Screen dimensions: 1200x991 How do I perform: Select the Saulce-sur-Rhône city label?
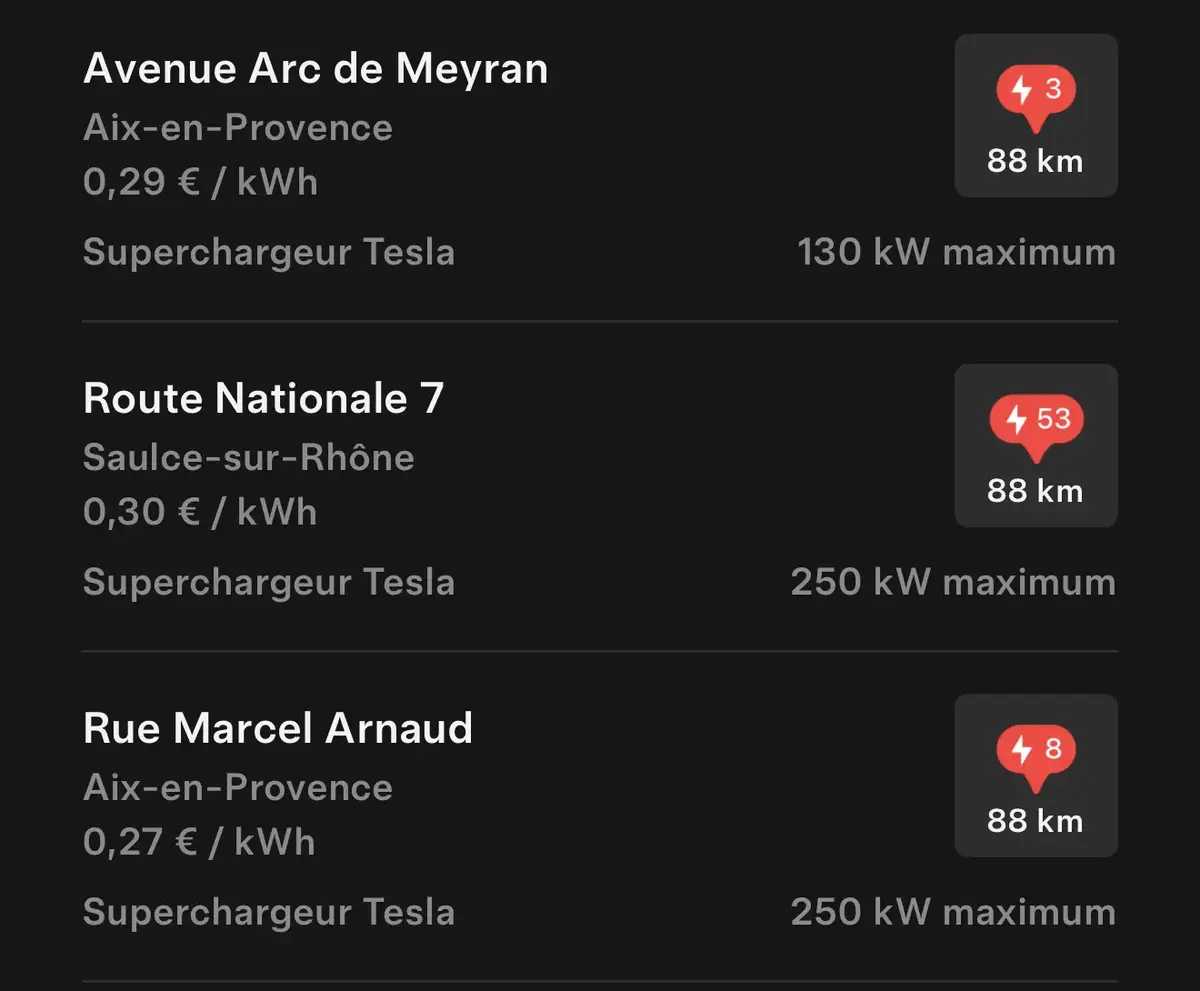(x=248, y=458)
